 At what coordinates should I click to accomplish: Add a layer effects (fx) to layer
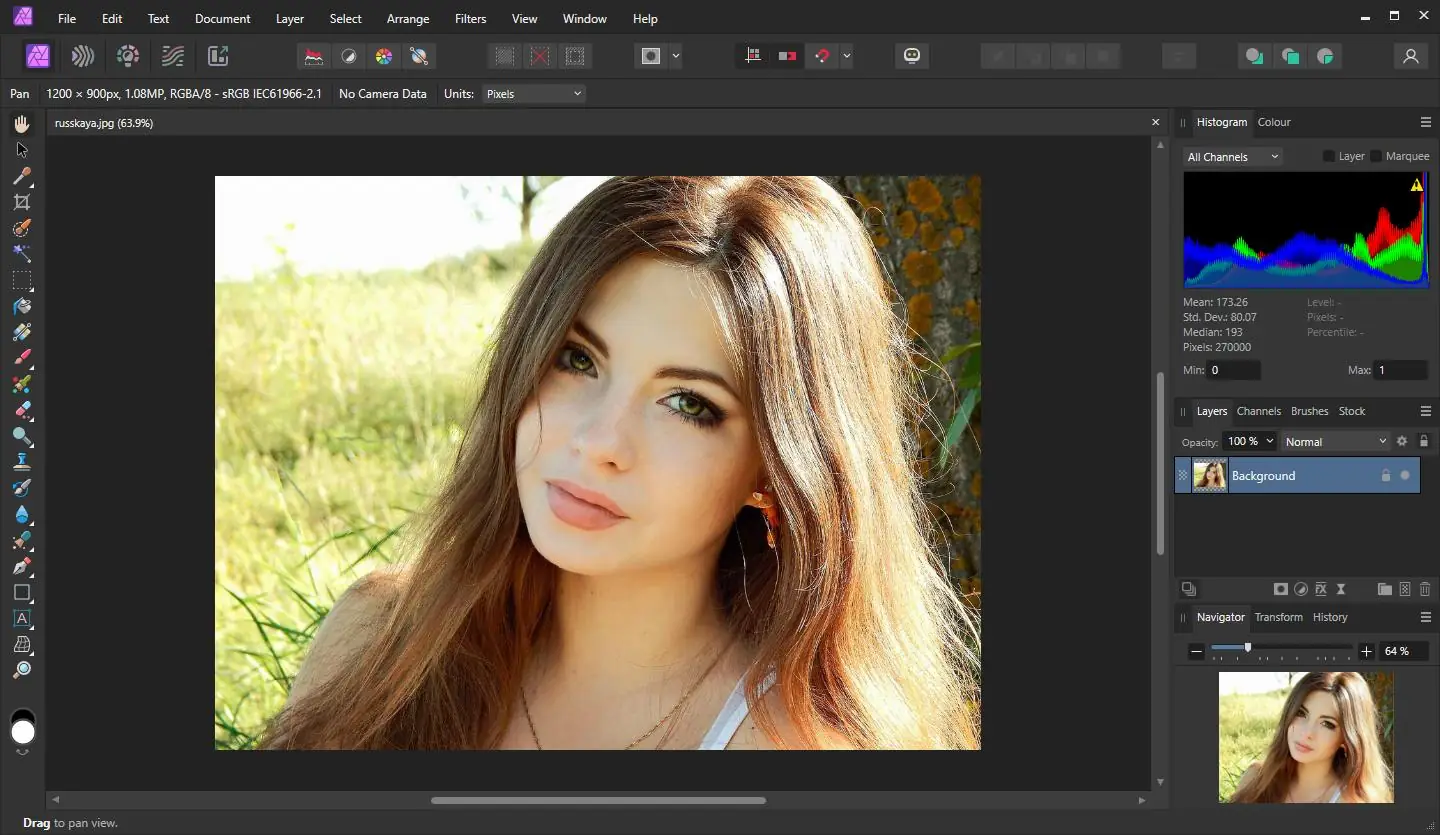1321,589
